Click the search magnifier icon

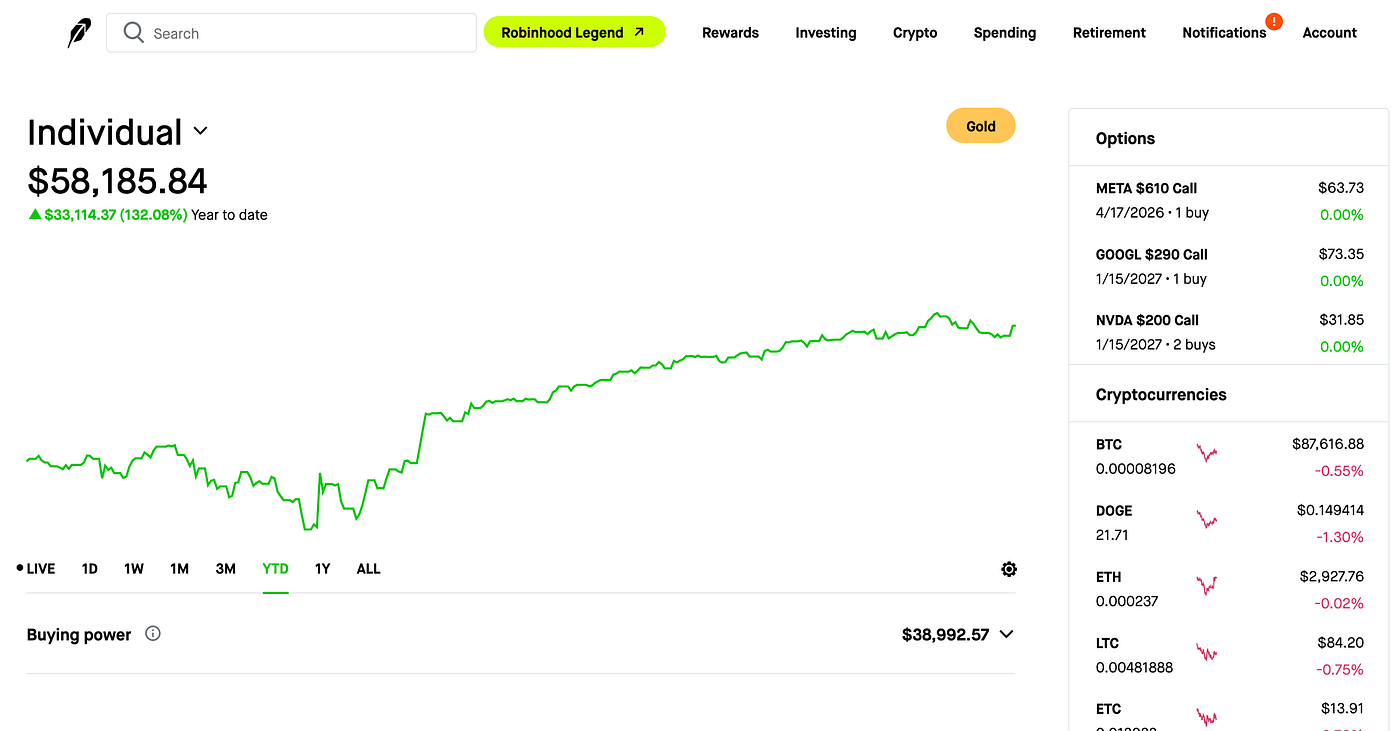[134, 33]
